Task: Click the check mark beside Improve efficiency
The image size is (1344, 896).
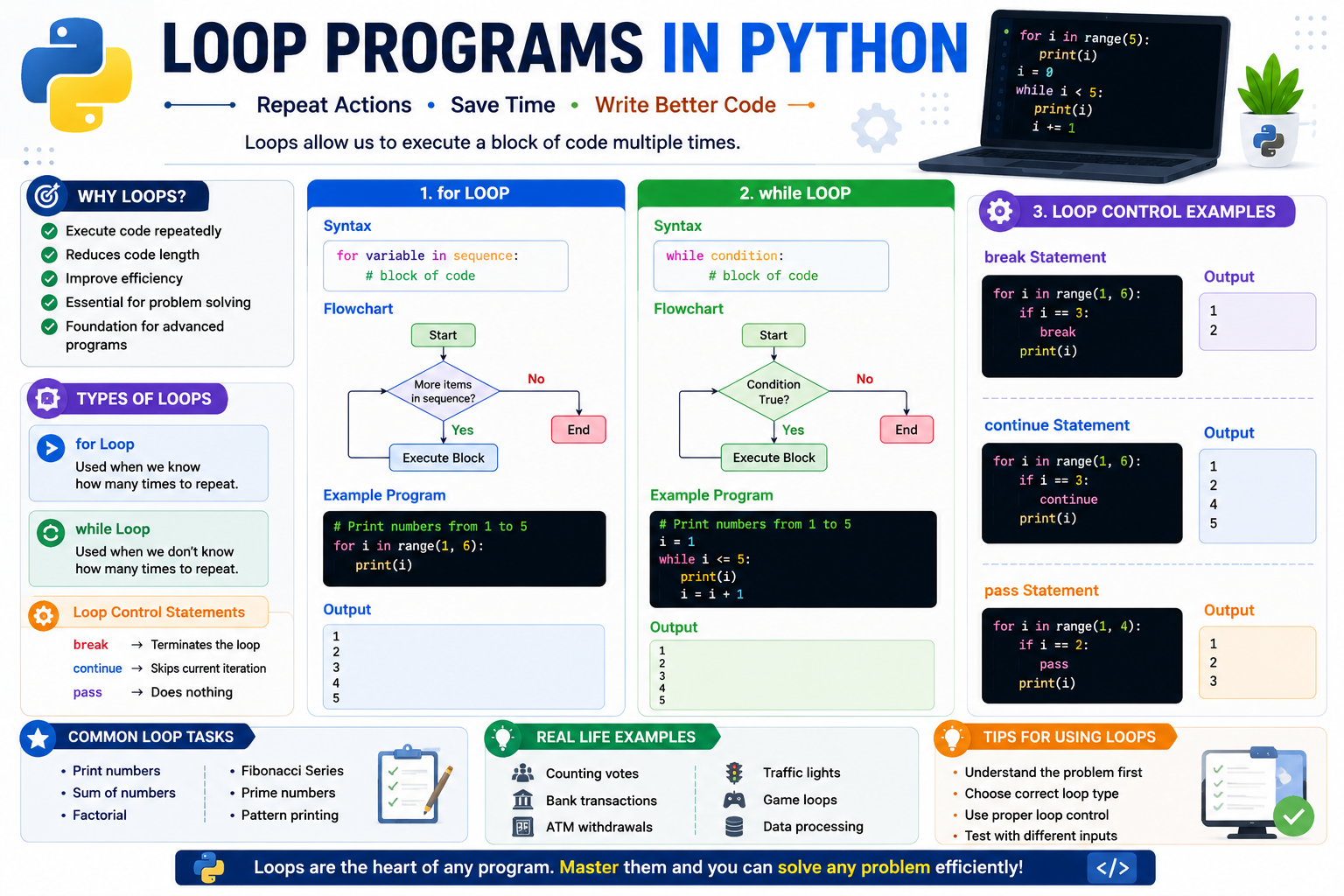Action: click(50, 278)
